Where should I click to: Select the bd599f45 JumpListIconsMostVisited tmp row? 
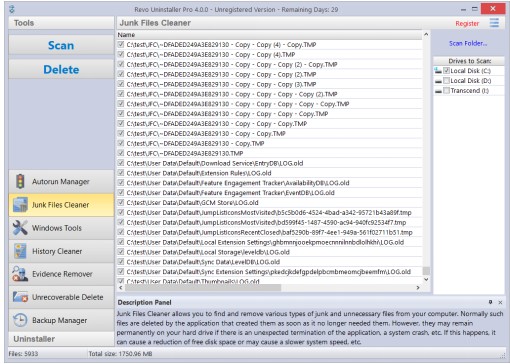(x=269, y=222)
